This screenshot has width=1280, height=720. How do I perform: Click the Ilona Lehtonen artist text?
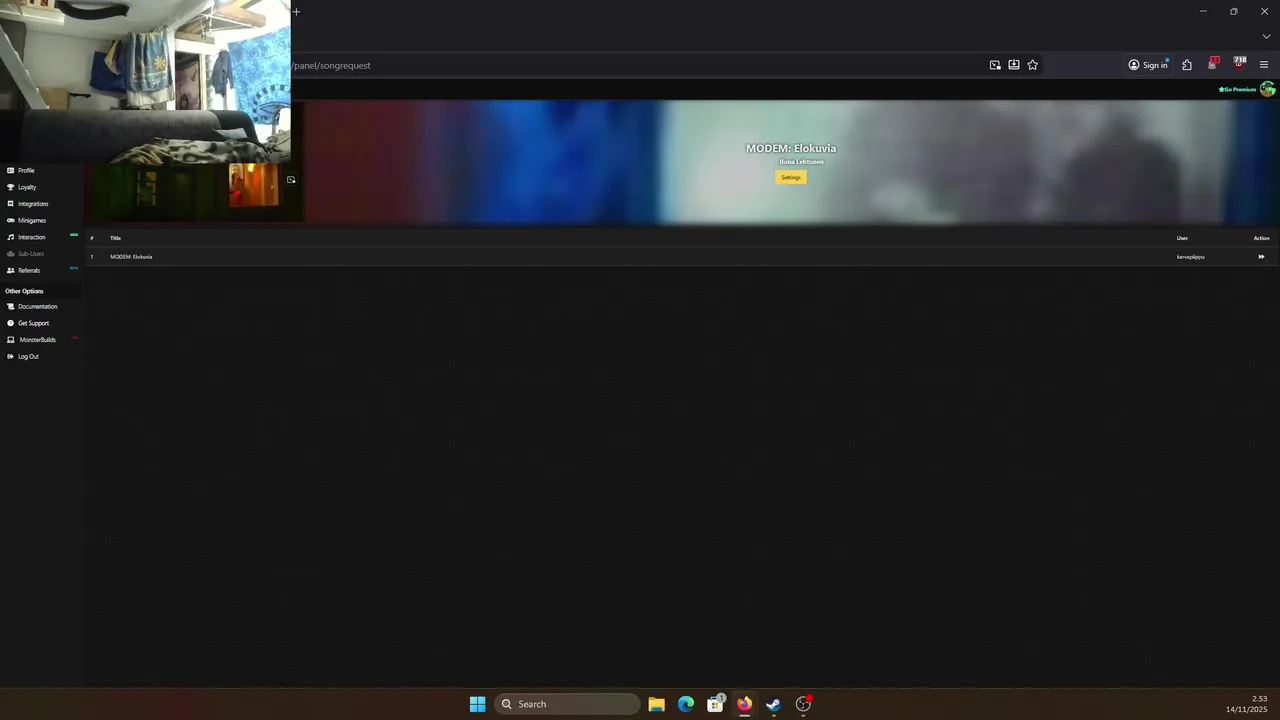tap(802, 162)
